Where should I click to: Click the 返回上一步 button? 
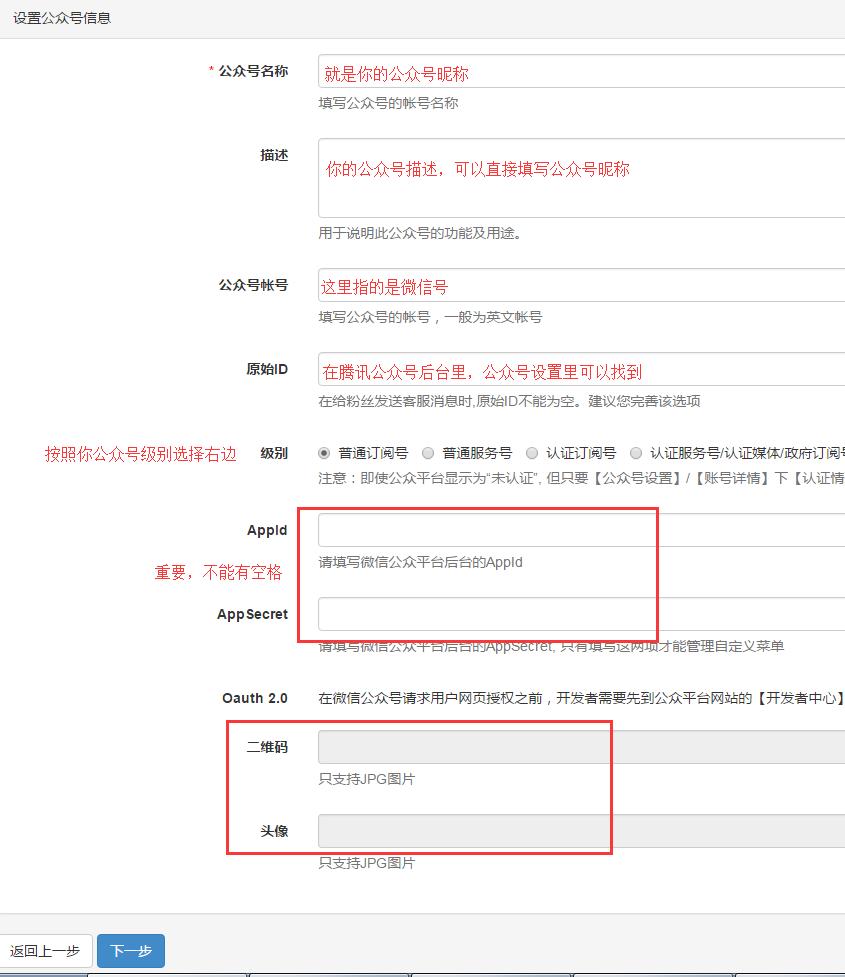pos(46,950)
